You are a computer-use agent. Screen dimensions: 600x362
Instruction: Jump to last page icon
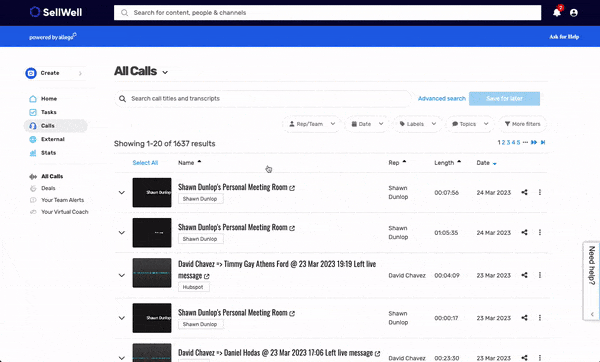[x=543, y=142]
